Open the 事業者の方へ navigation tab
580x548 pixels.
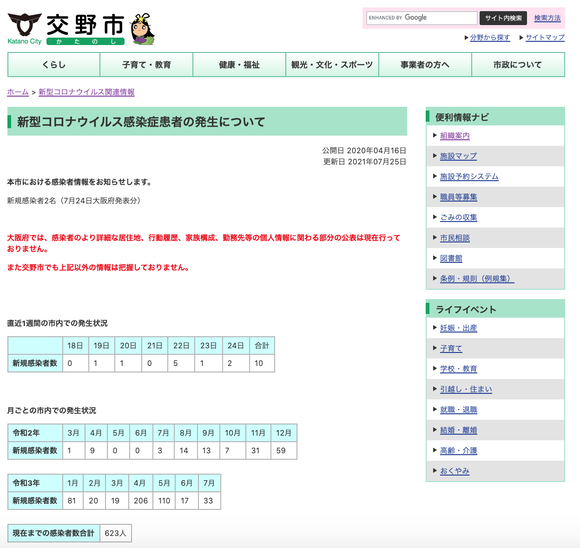pyautogui.click(x=425, y=65)
